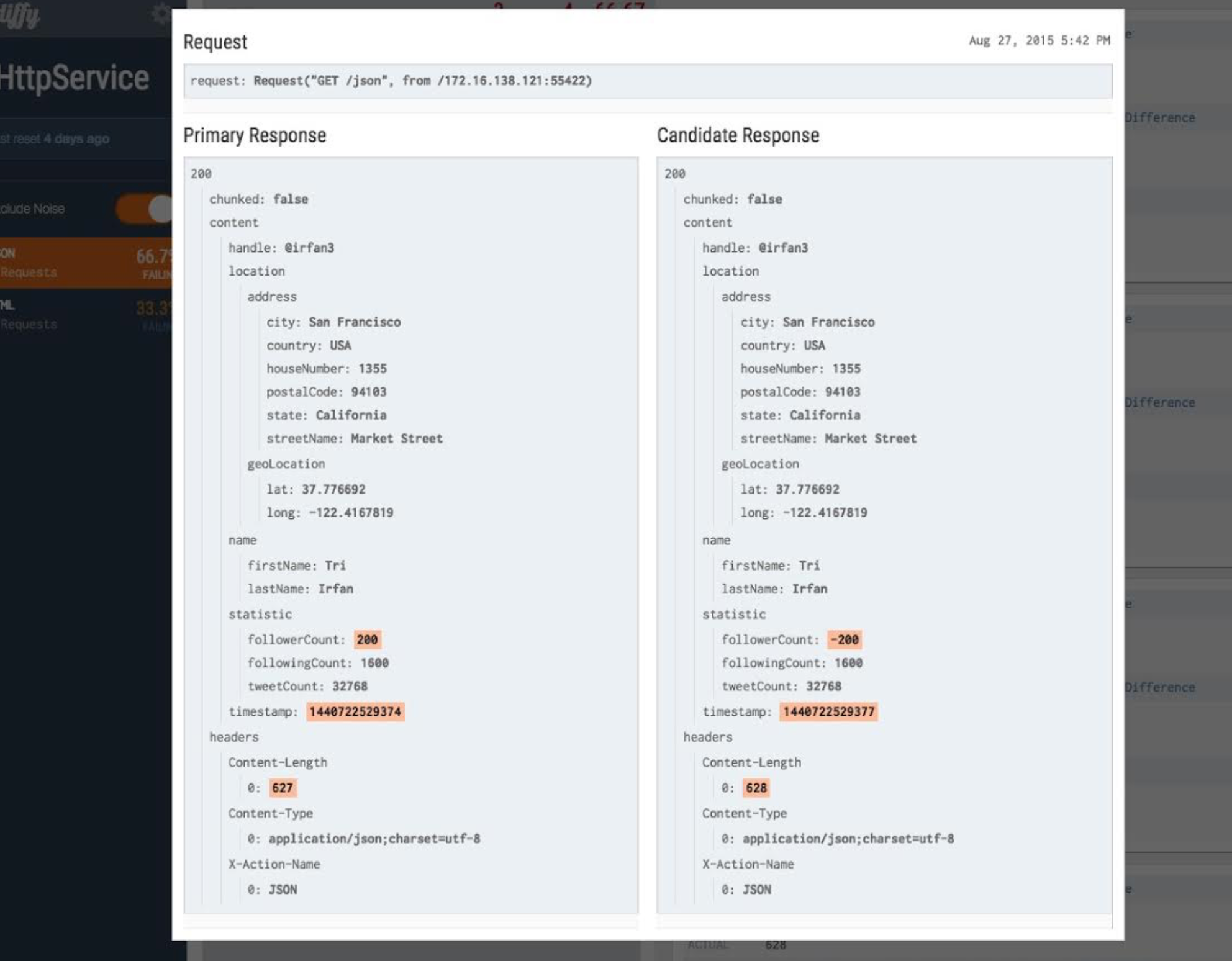This screenshot has width=1232, height=961.
Task: Click primary tweetCount 32768
Action: (x=350, y=686)
